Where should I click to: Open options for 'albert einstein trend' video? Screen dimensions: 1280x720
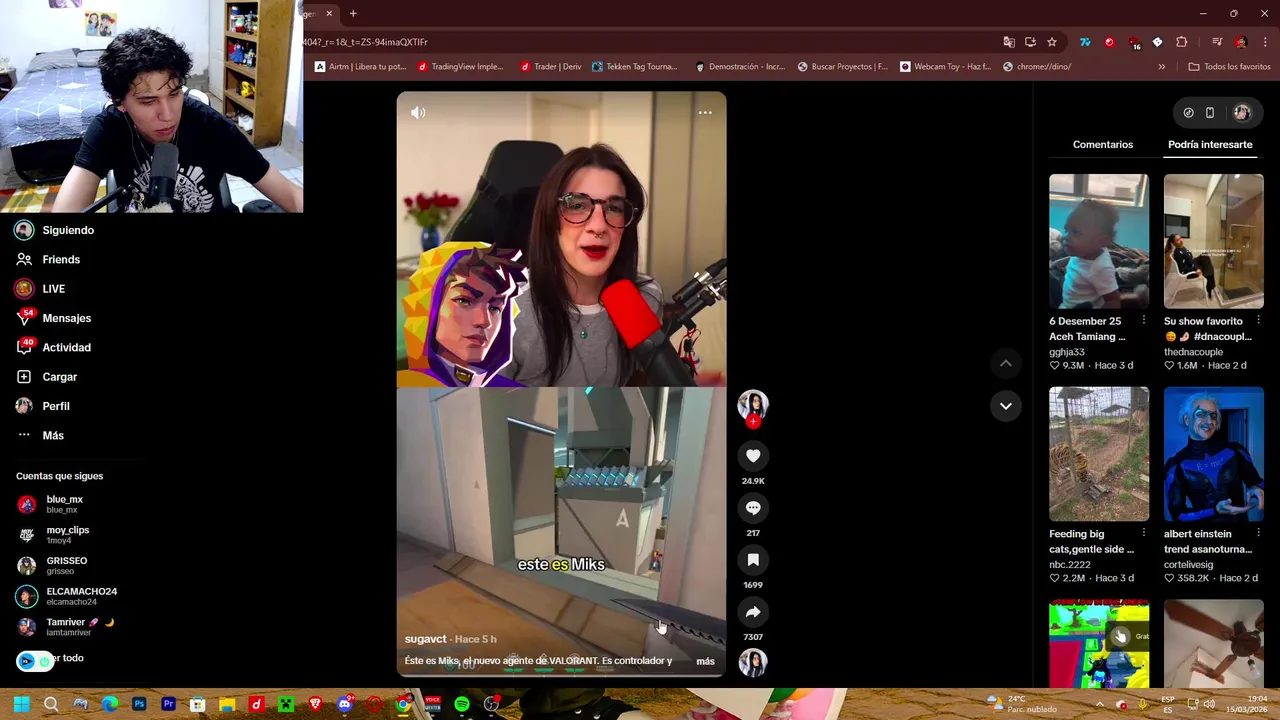pyautogui.click(x=1258, y=534)
